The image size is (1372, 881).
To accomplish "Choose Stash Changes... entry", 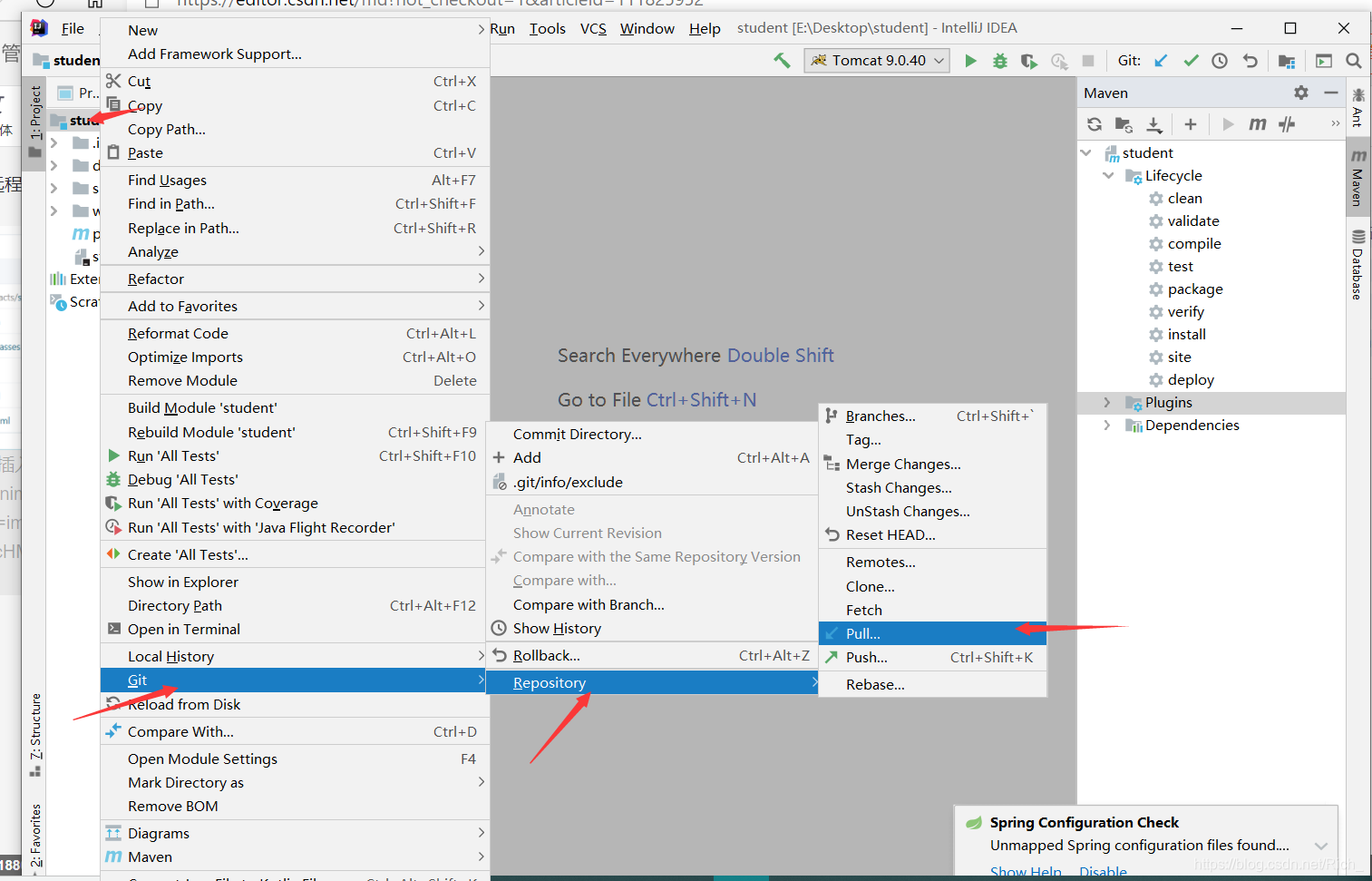I will click(932, 487).
